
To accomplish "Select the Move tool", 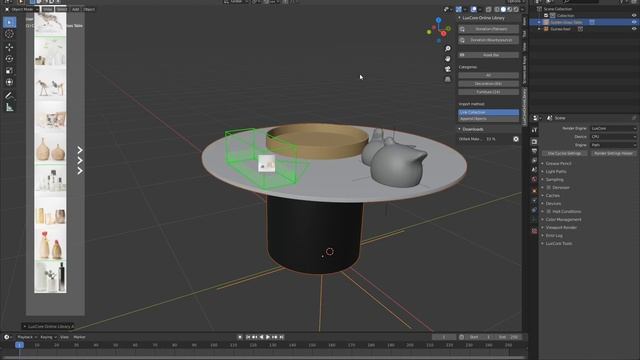I will pos(9,47).
